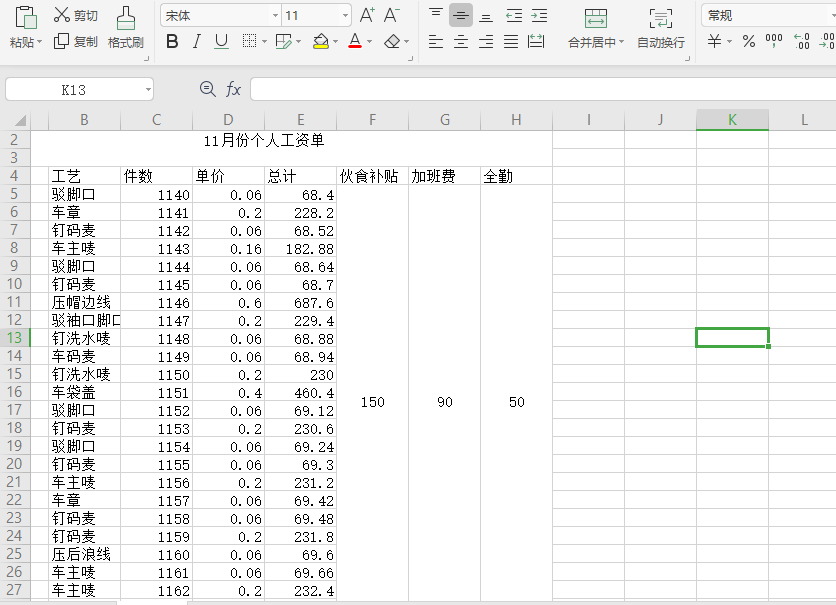
Task: Decrease font size with the A- icon
Action: [x=391, y=15]
